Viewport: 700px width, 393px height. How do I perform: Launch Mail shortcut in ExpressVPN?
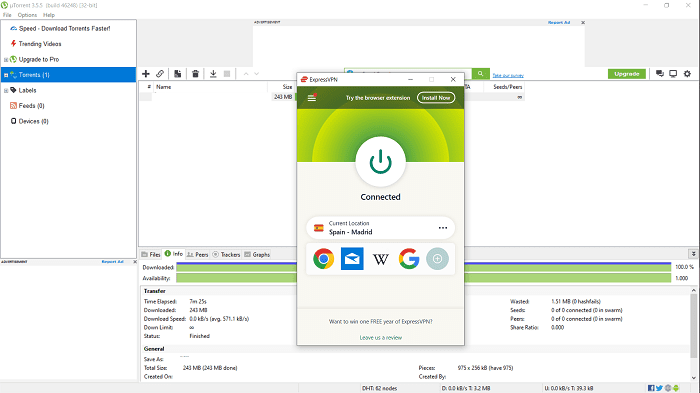[352, 259]
